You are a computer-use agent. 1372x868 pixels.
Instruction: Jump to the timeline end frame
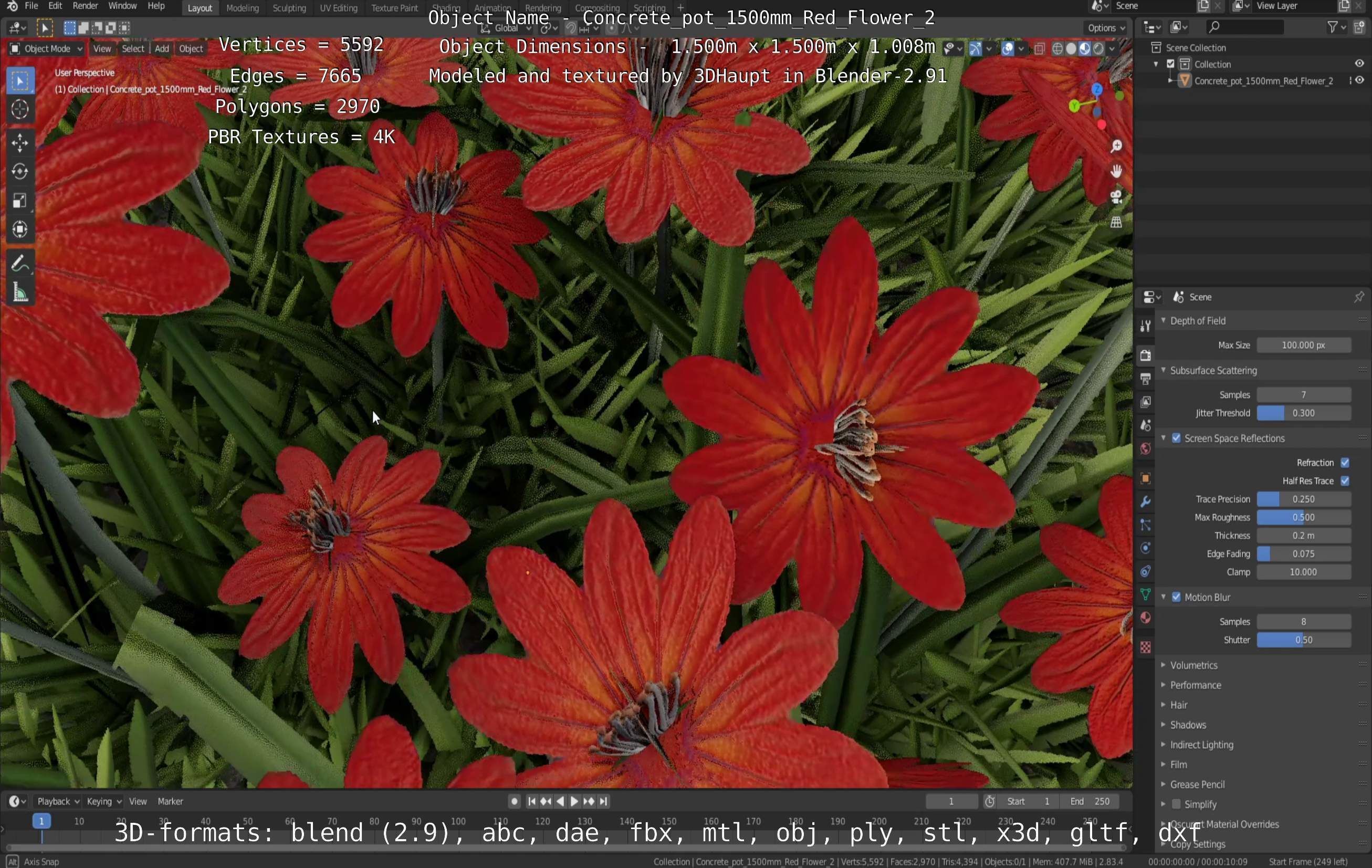pos(603,801)
